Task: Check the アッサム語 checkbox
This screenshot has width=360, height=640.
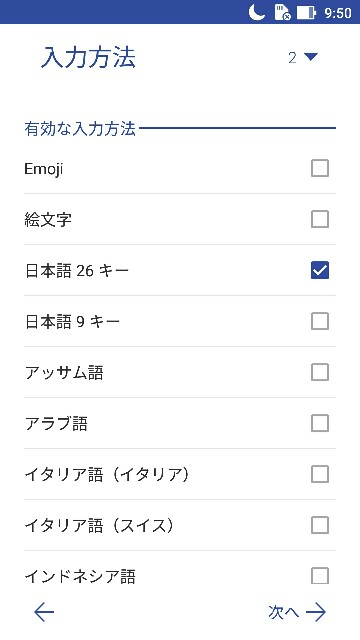Action: (320, 372)
